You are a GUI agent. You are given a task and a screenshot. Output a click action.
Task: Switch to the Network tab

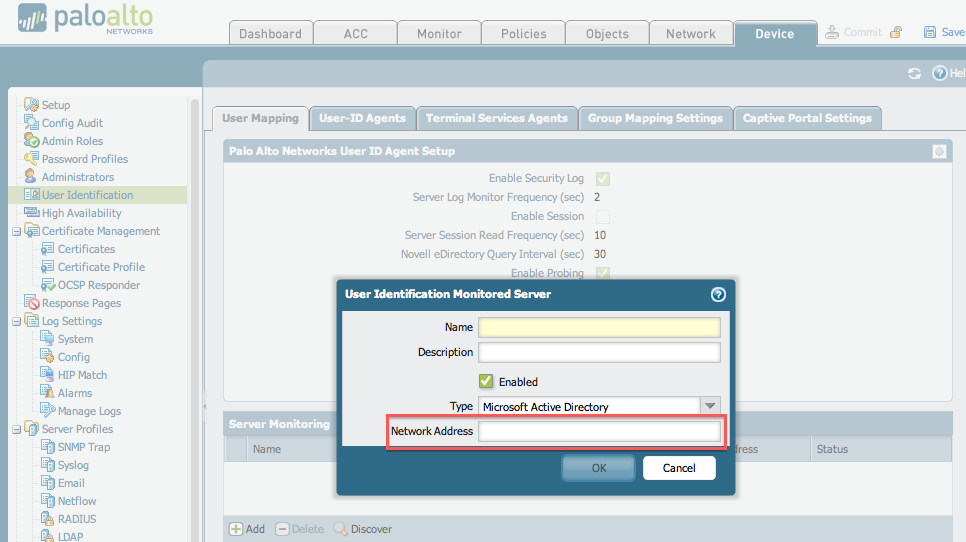[691, 33]
